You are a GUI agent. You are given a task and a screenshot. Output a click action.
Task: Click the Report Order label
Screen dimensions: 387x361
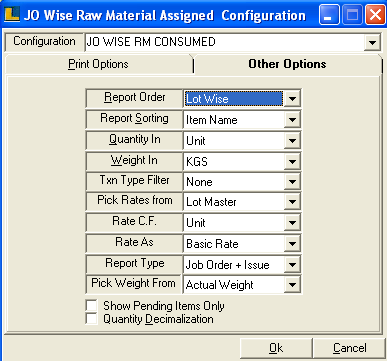click(x=134, y=97)
